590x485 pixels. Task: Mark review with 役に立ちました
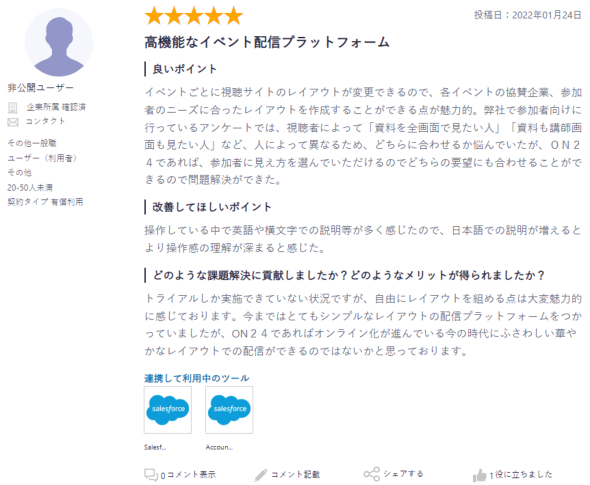coord(521,475)
